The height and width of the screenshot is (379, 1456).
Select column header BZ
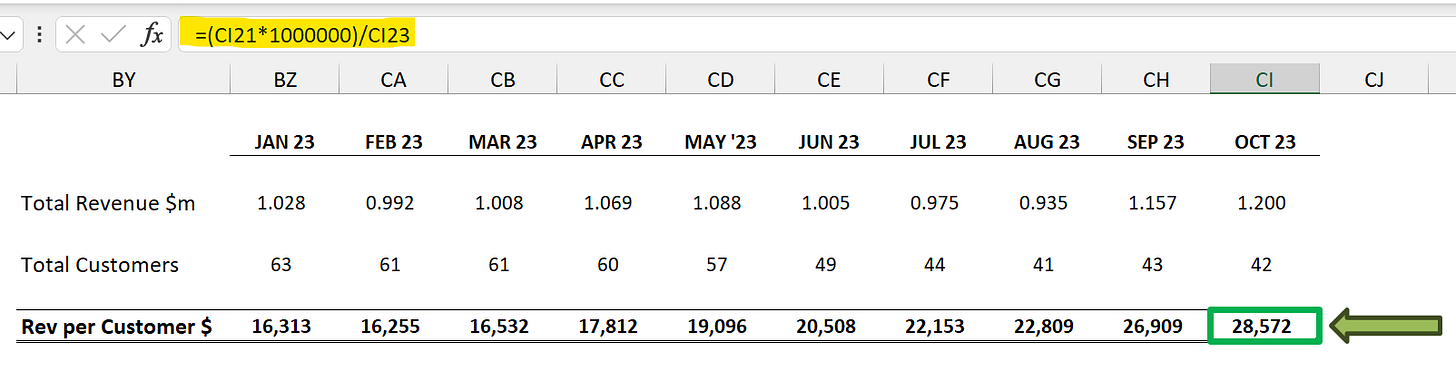tap(285, 80)
